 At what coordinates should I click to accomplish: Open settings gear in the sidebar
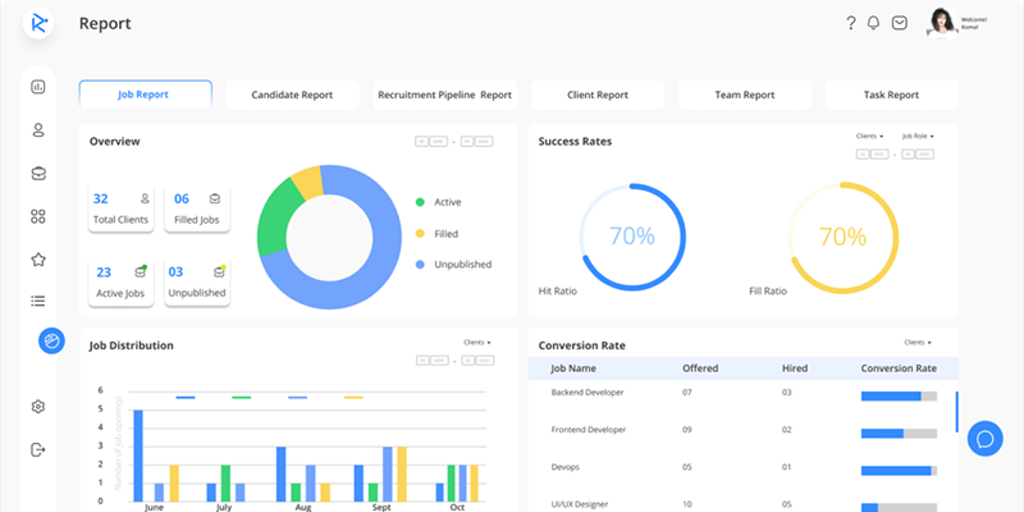pos(38,407)
